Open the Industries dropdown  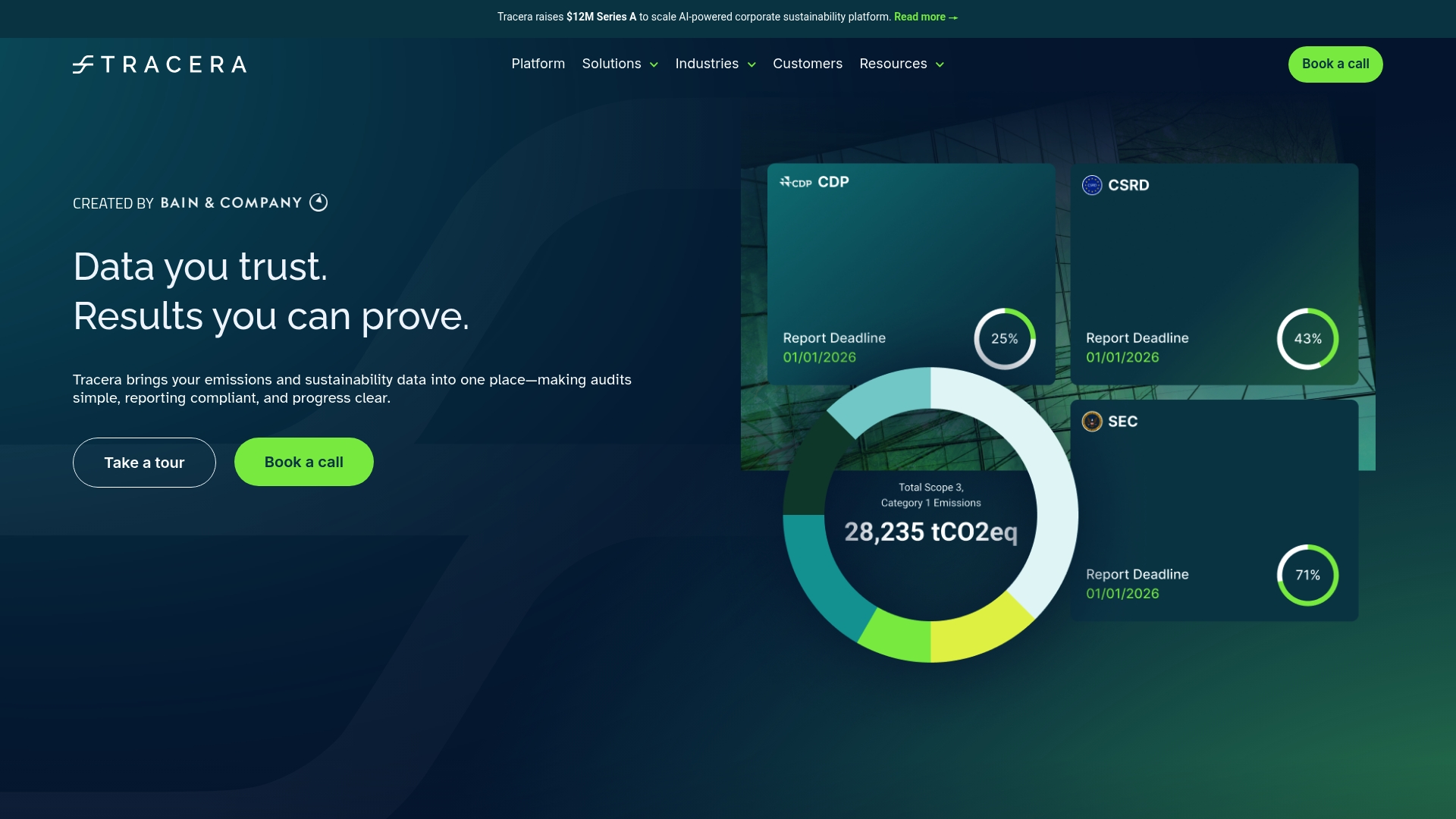(714, 64)
